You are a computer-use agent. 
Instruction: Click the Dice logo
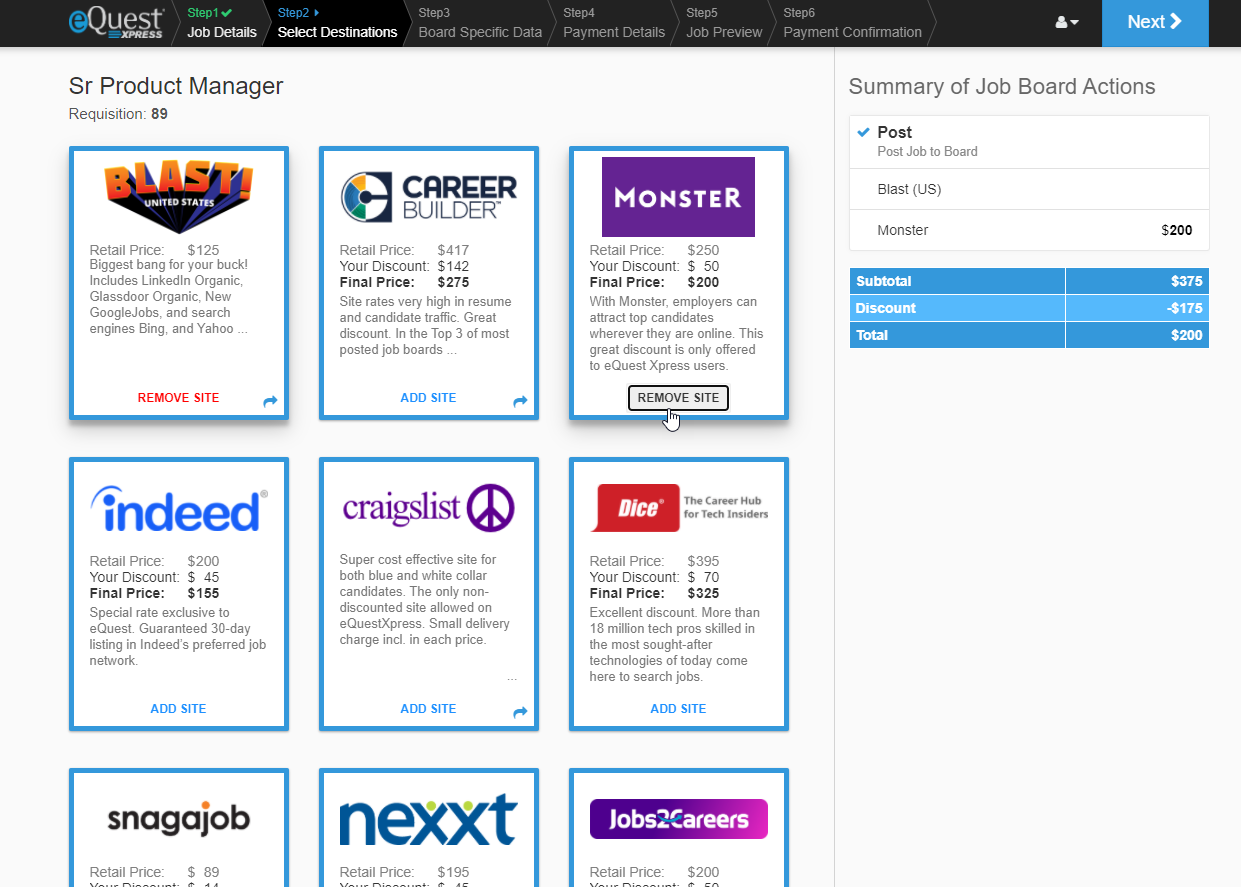tap(679, 508)
